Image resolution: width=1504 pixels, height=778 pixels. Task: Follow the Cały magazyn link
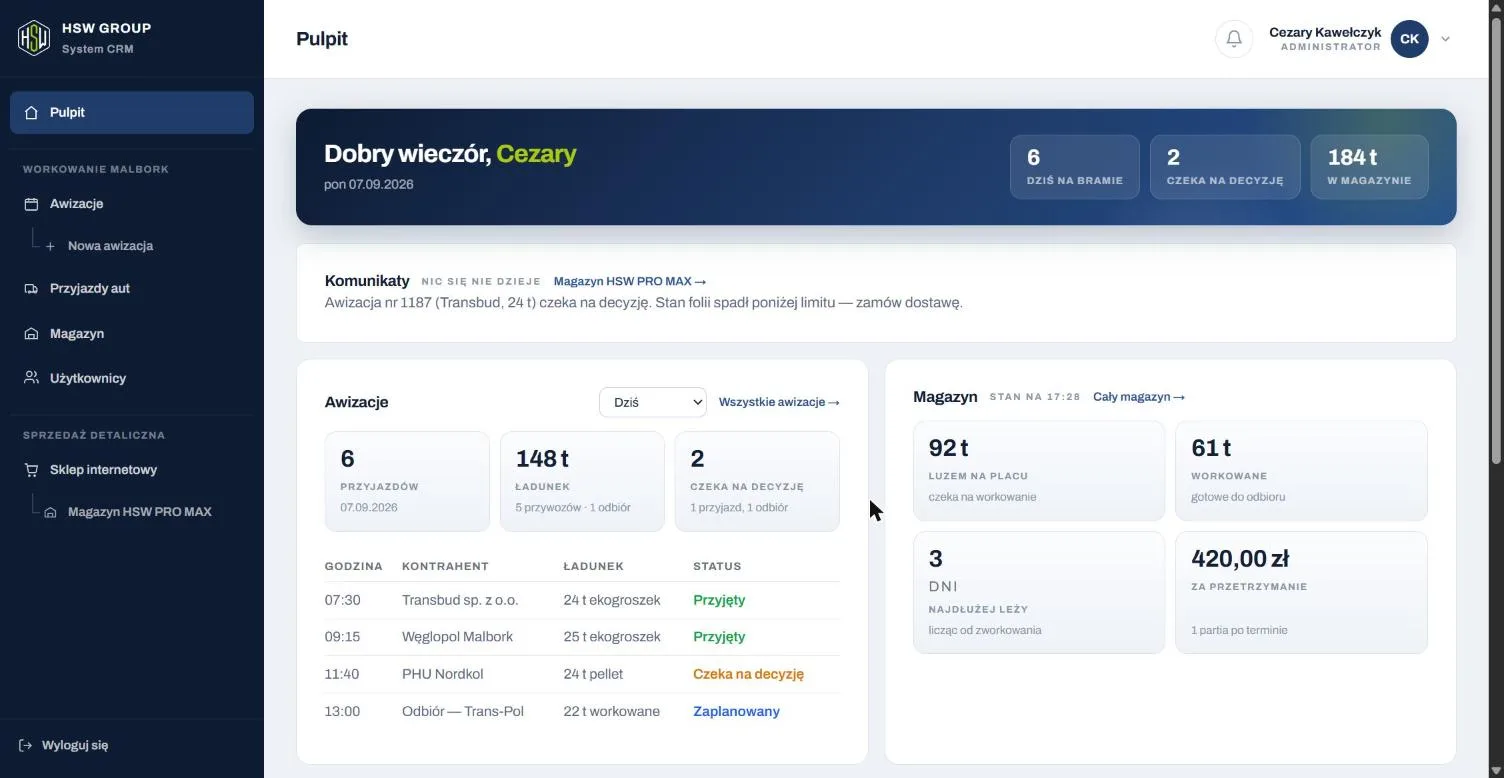point(1139,397)
